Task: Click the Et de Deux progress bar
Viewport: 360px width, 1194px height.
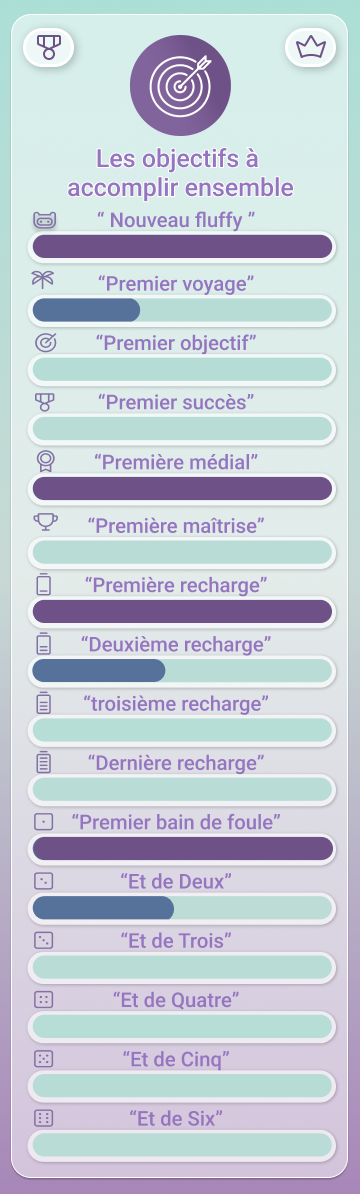Action: coord(183,908)
